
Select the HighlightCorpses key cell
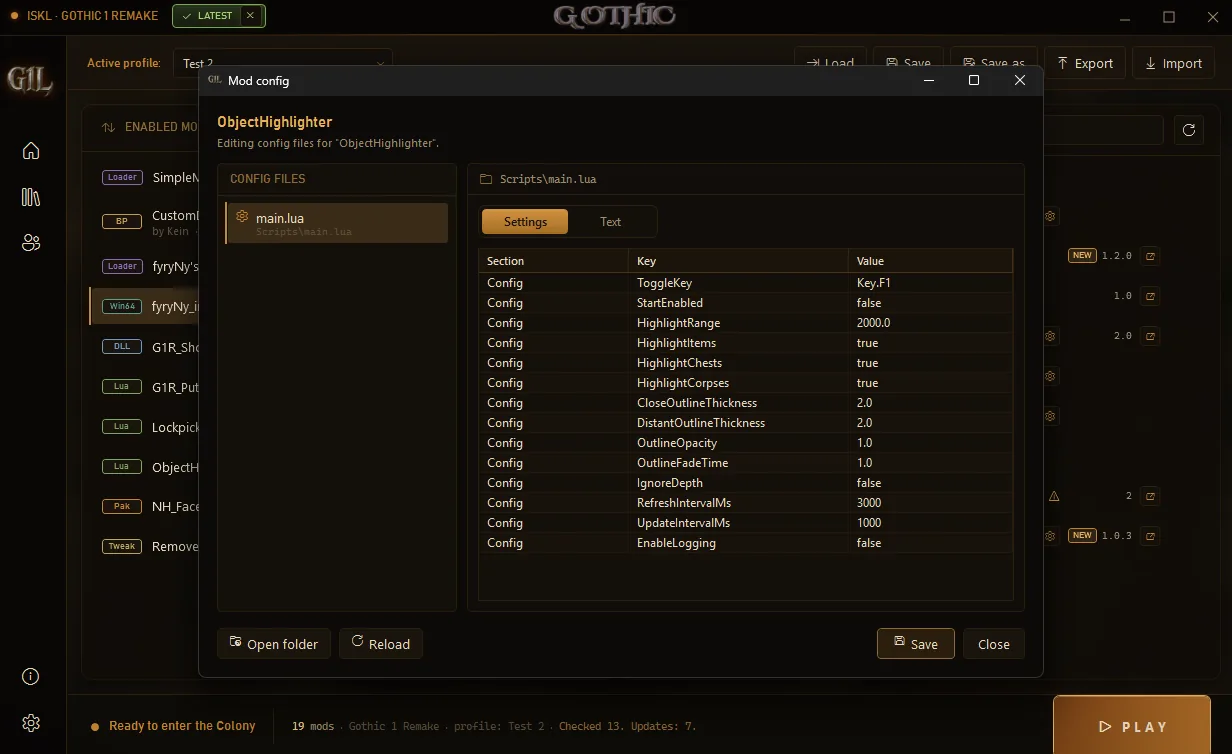738,383
